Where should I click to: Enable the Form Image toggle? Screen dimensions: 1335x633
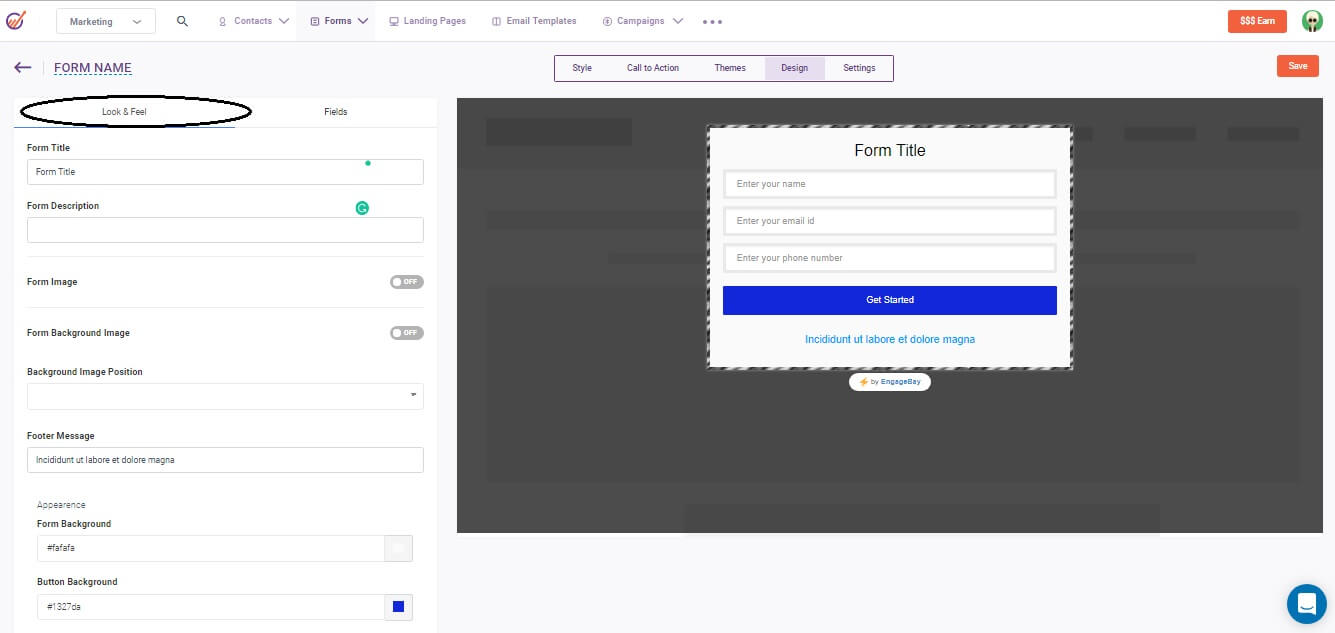coord(406,282)
